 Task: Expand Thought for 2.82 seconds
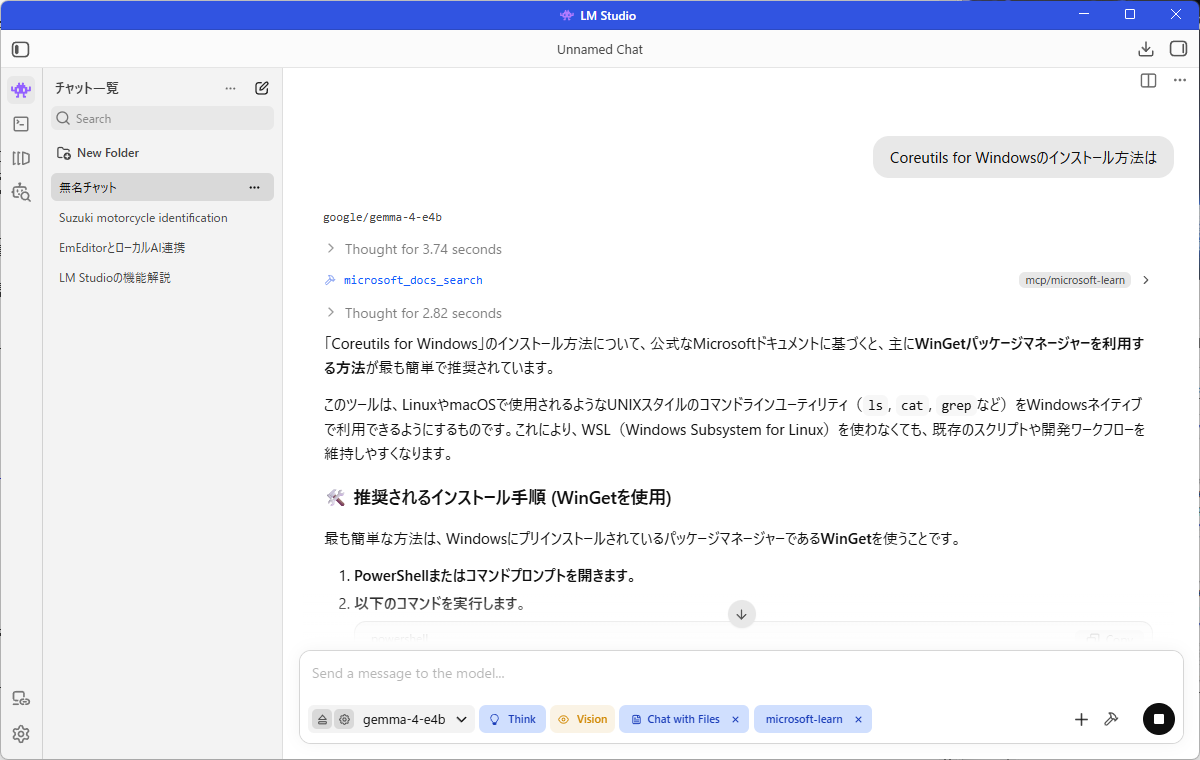[x=414, y=313]
